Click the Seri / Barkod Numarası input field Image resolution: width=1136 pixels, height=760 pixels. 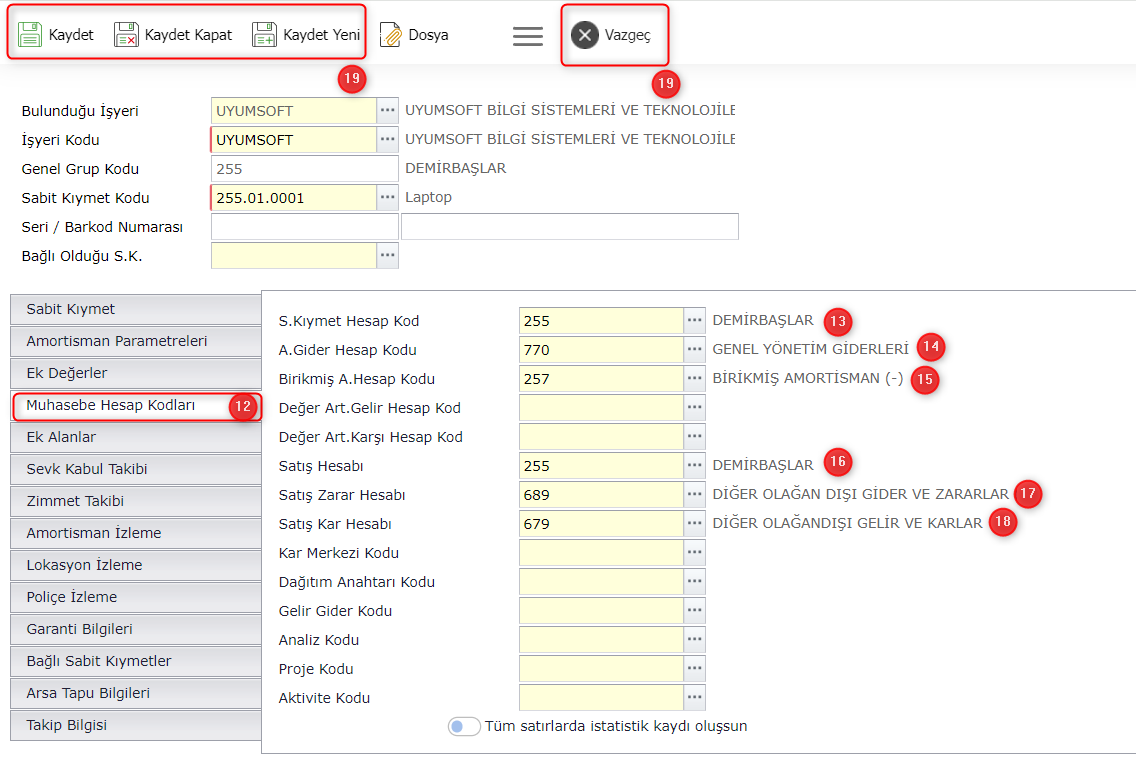(x=304, y=227)
